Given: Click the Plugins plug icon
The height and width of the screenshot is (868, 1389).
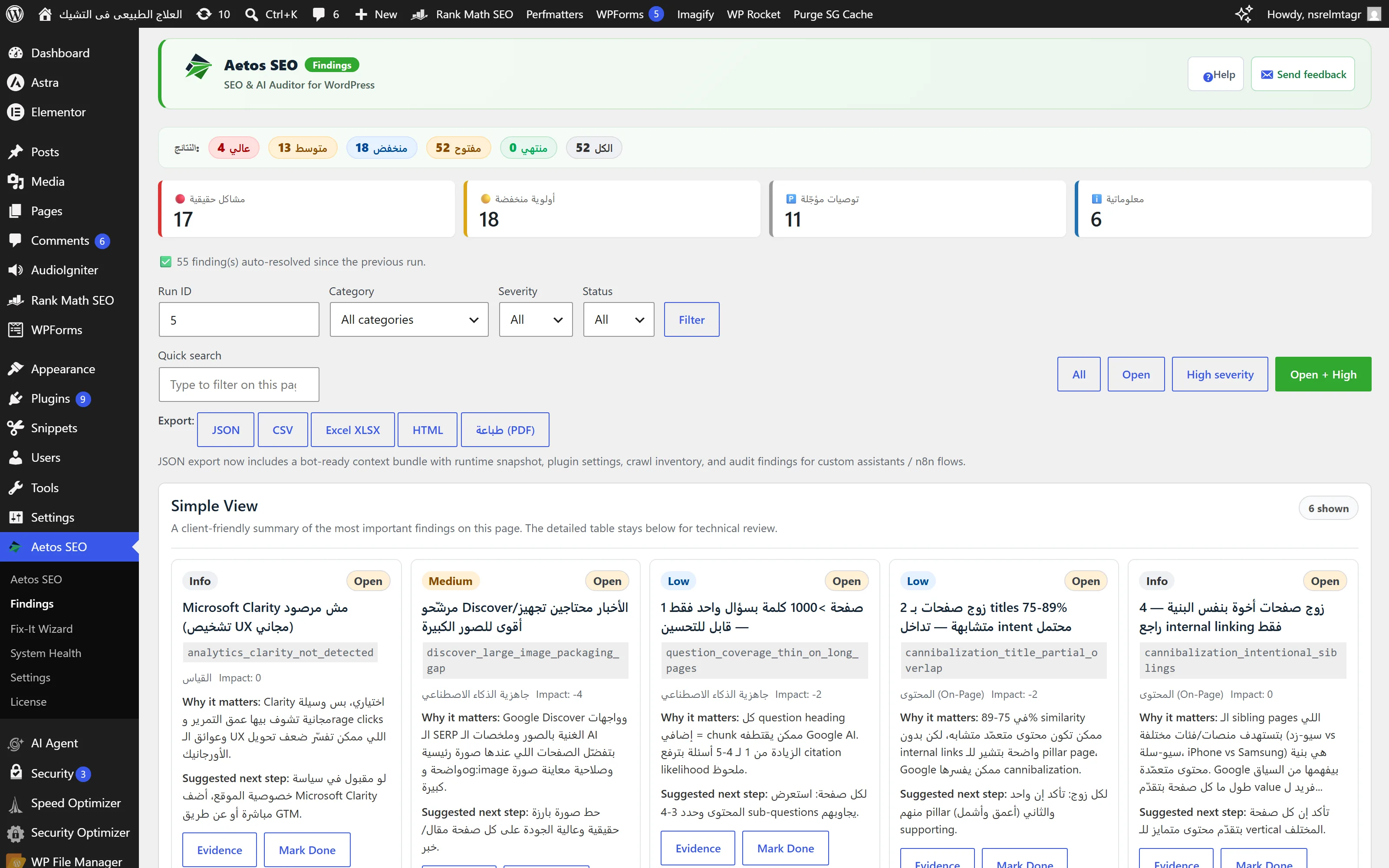Looking at the screenshot, I should [x=16, y=398].
